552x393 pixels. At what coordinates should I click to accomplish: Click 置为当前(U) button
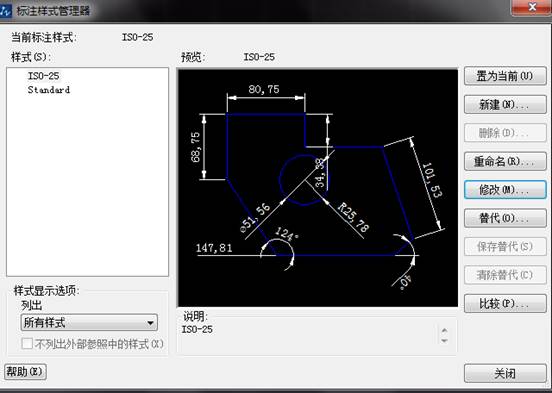(x=505, y=76)
